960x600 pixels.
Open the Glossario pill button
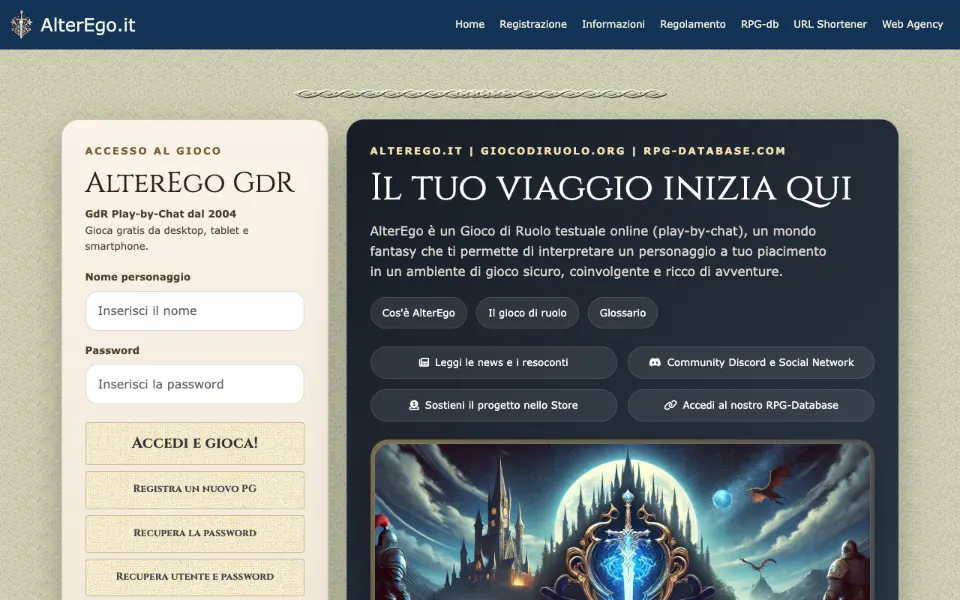(623, 313)
